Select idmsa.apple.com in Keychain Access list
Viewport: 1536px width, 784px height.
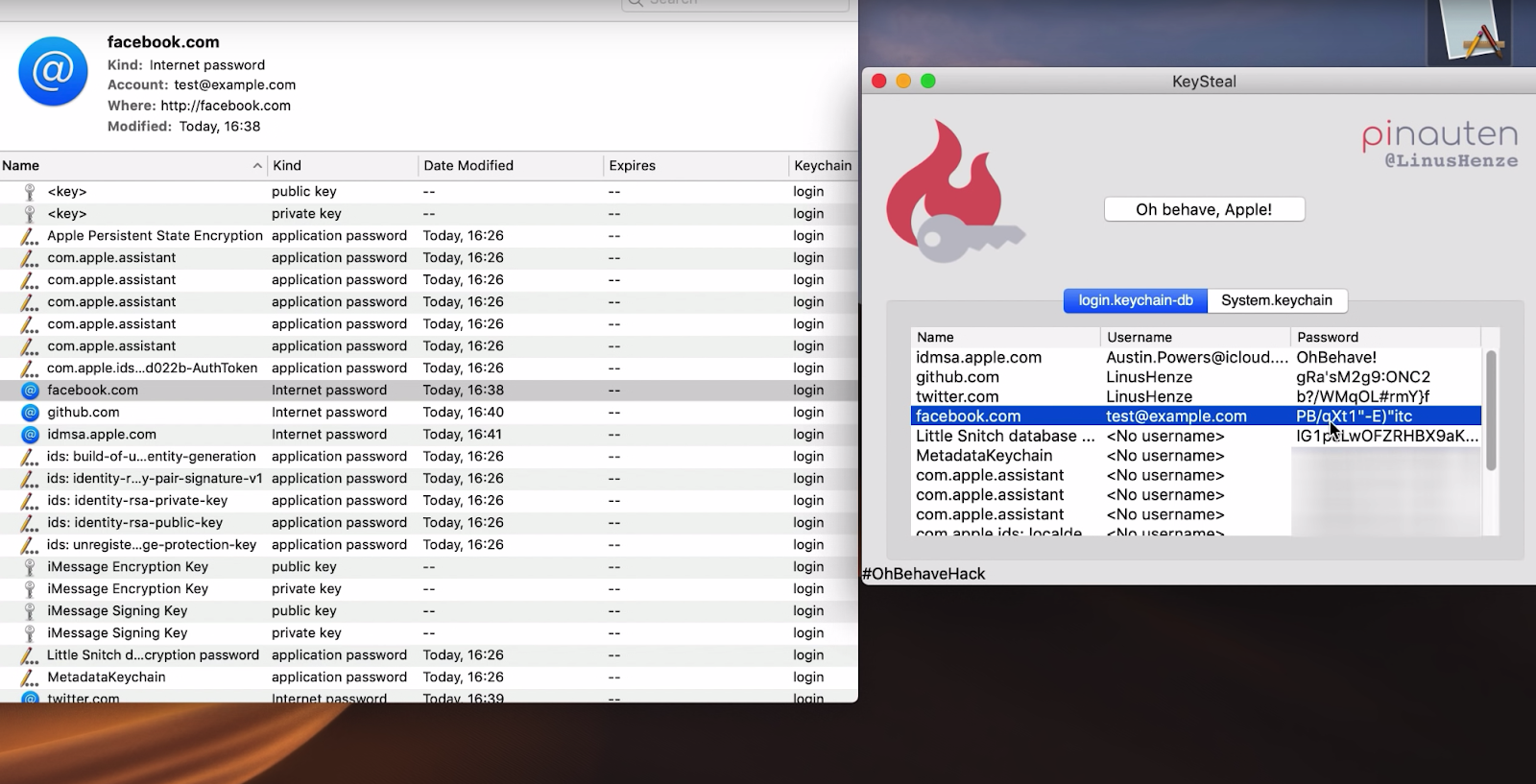[x=428, y=435]
